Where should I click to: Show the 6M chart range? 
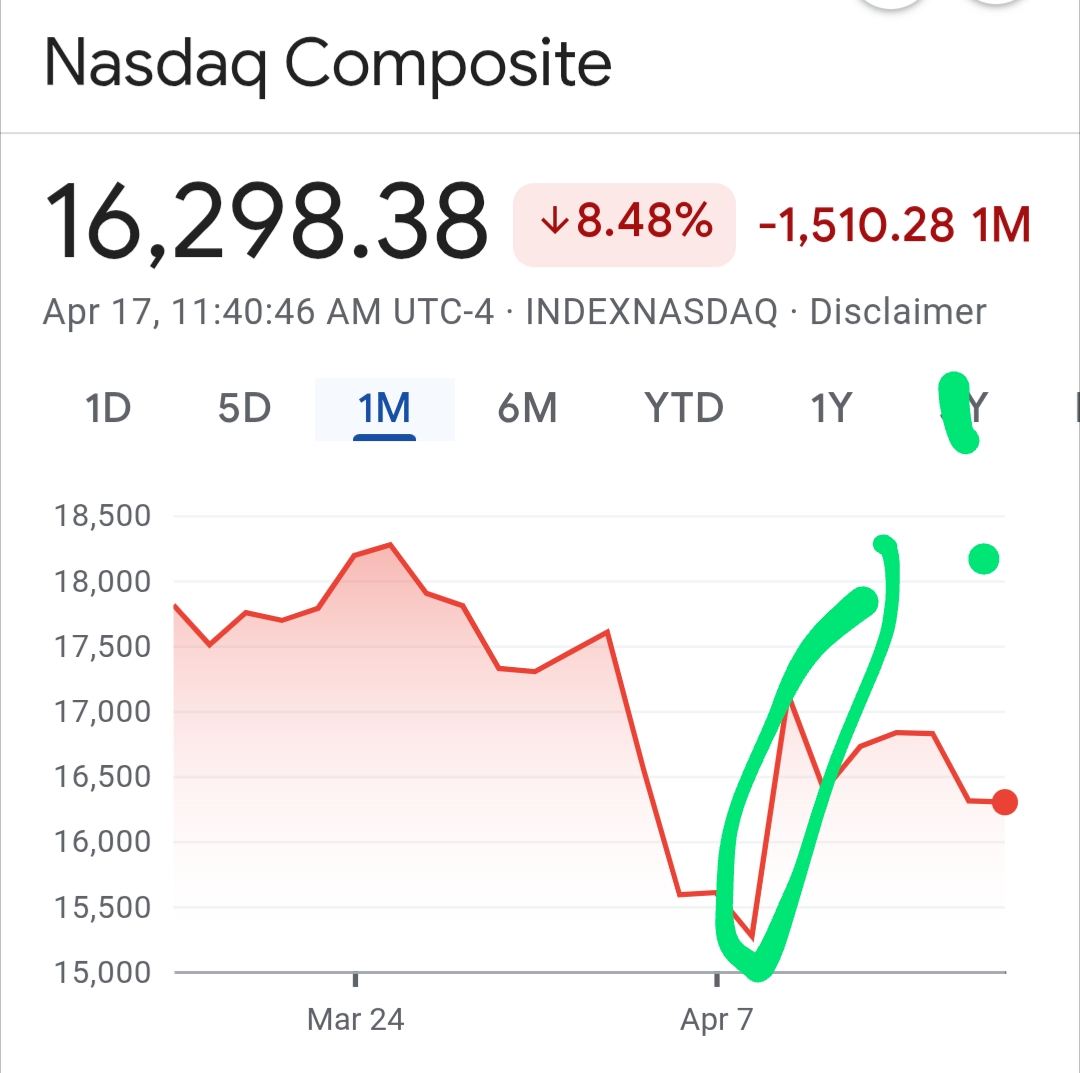527,408
